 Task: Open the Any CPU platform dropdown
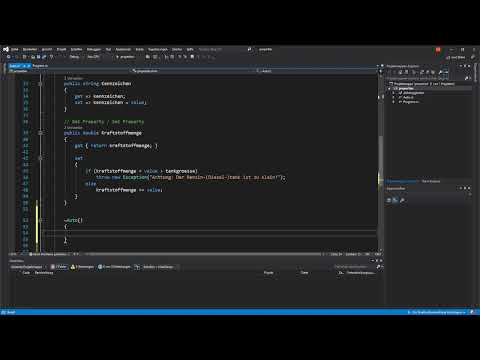point(95,57)
